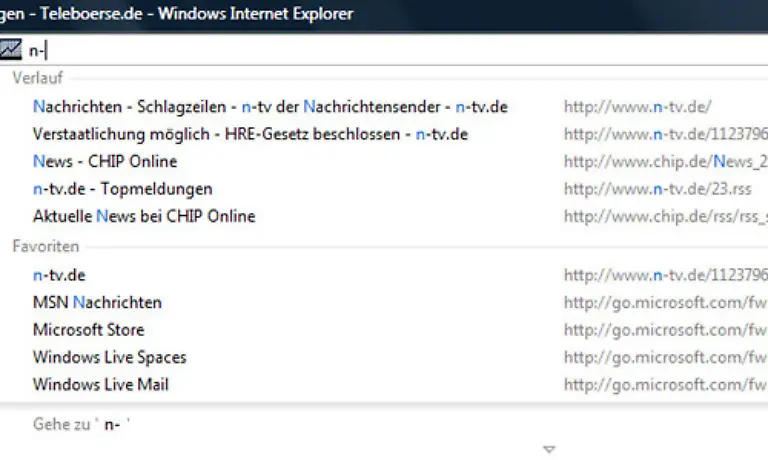Click the 'Favoriten' section header

[x=46, y=246]
